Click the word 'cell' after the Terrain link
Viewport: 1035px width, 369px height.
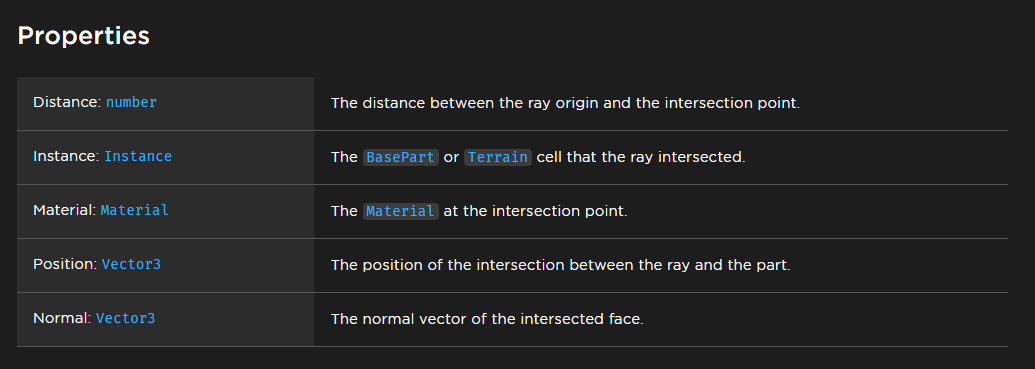pos(549,158)
